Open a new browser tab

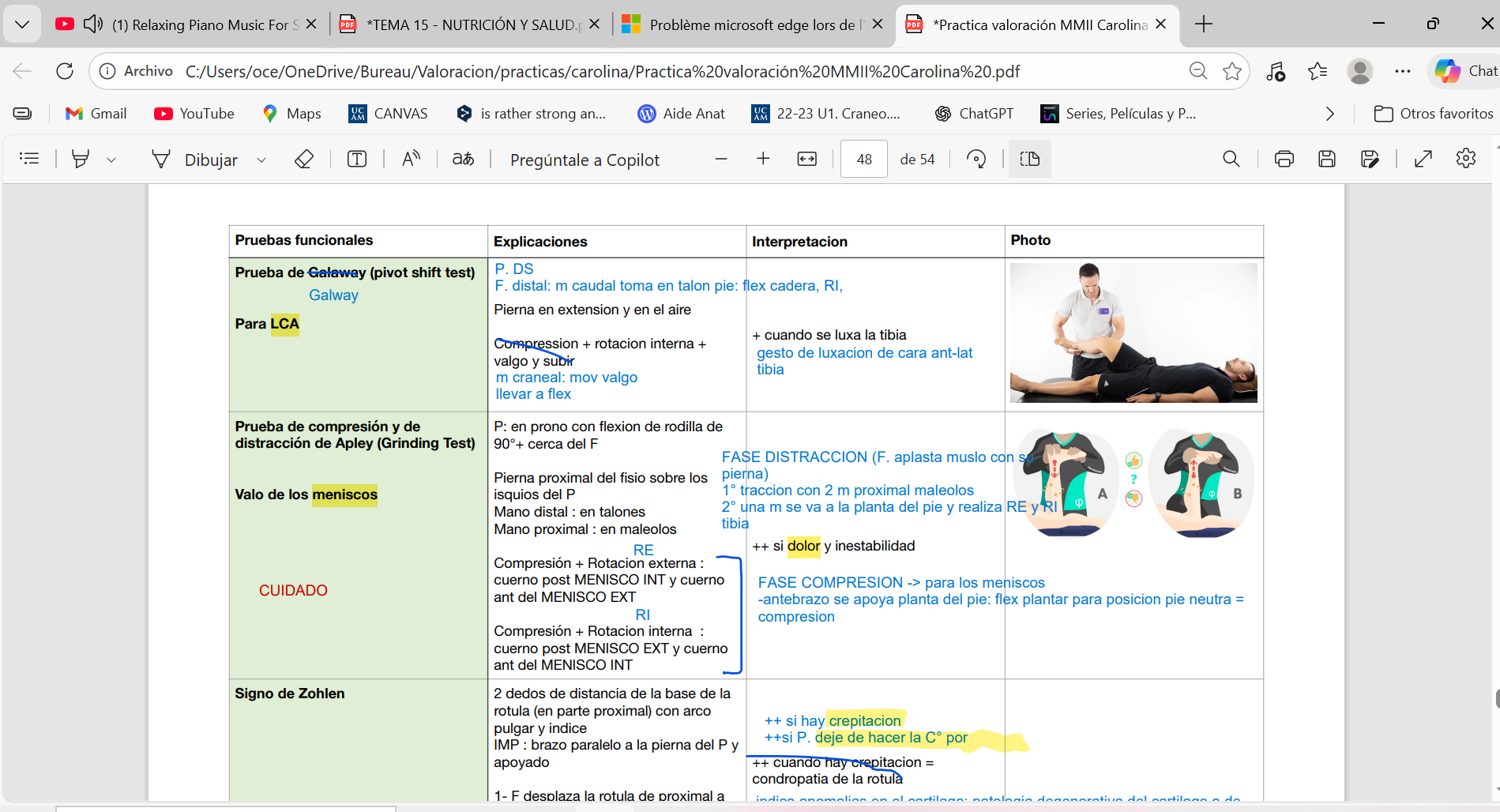tap(1204, 24)
